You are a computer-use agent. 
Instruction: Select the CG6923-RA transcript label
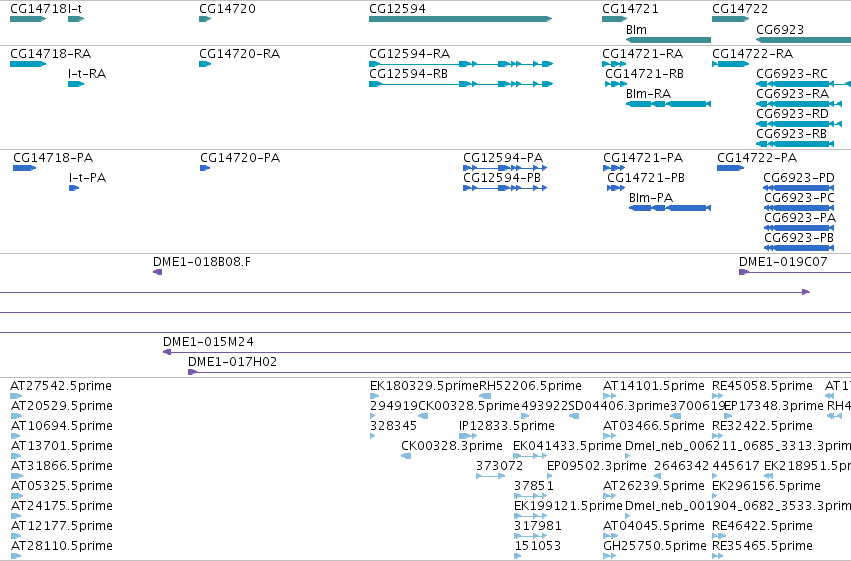click(x=792, y=94)
